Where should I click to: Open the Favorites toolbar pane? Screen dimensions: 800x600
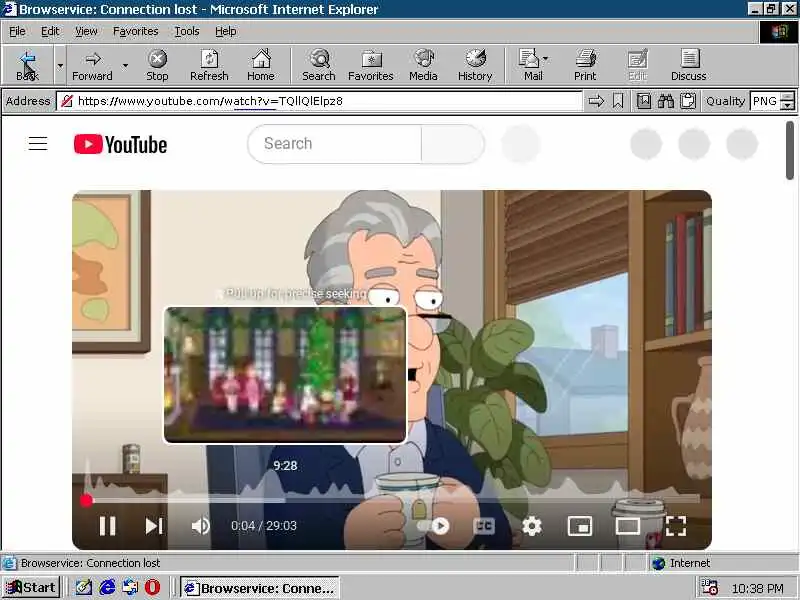pyautogui.click(x=371, y=65)
